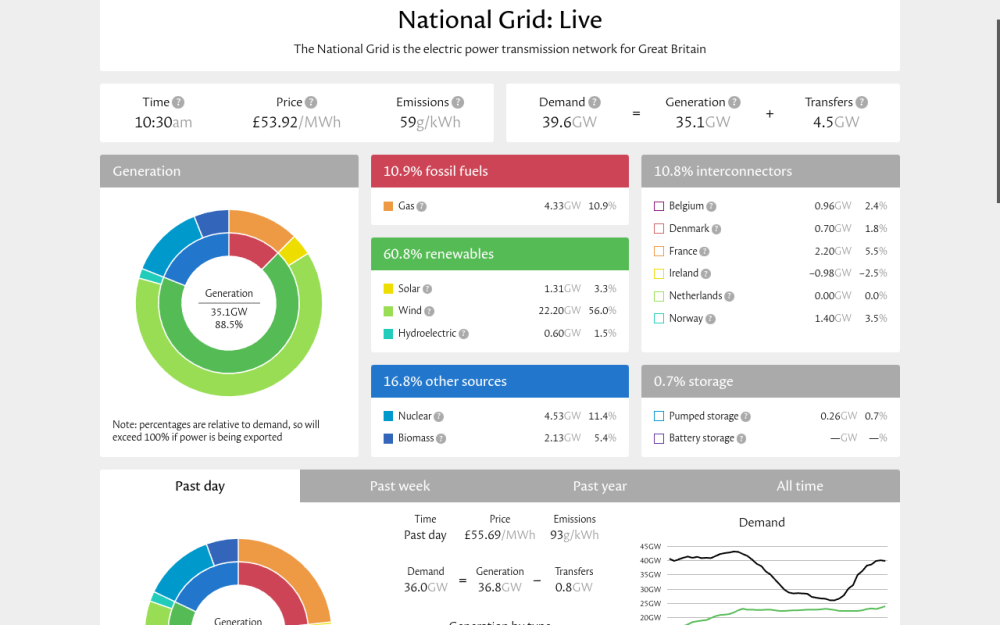Click the 60.8% renewables header
Image resolution: width=1000 pixels, height=625 pixels.
tap(500, 254)
